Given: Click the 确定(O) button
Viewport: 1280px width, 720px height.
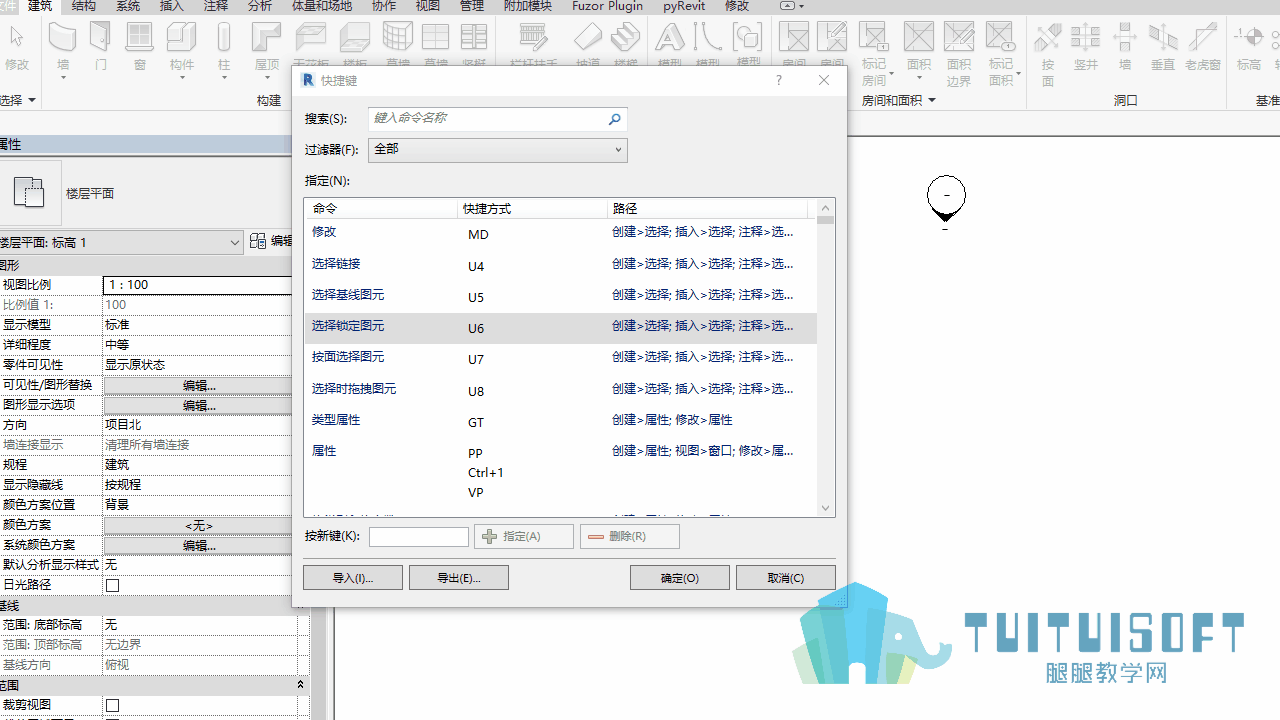Looking at the screenshot, I should point(679,578).
